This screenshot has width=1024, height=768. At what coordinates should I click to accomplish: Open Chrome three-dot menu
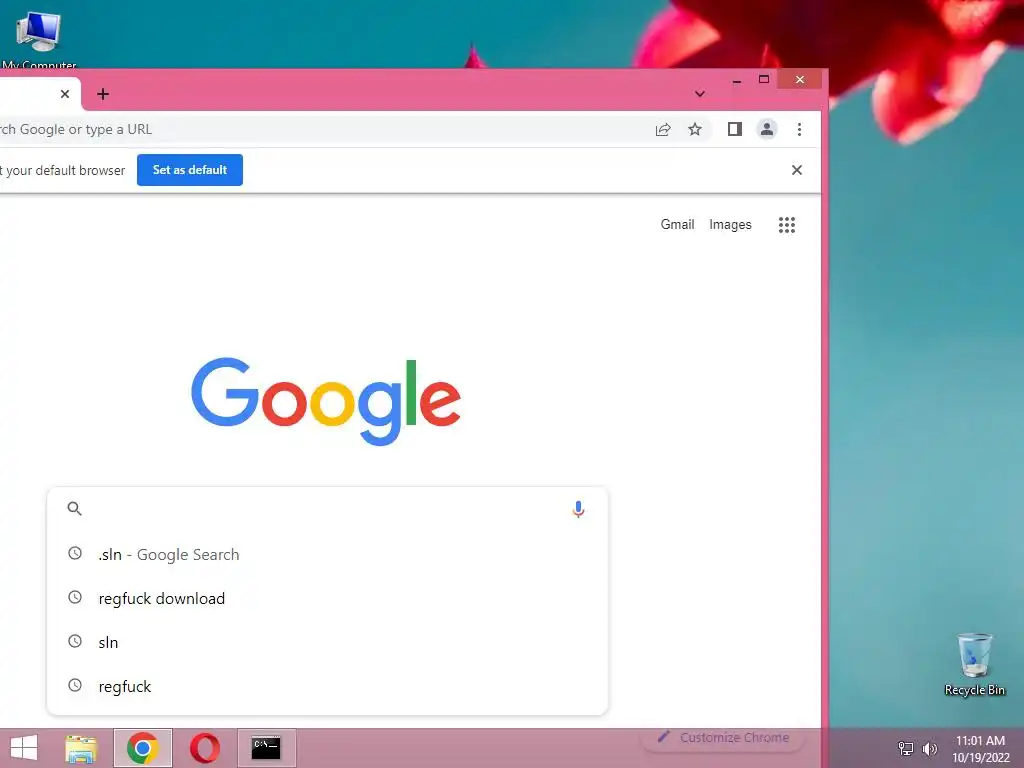point(799,129)
